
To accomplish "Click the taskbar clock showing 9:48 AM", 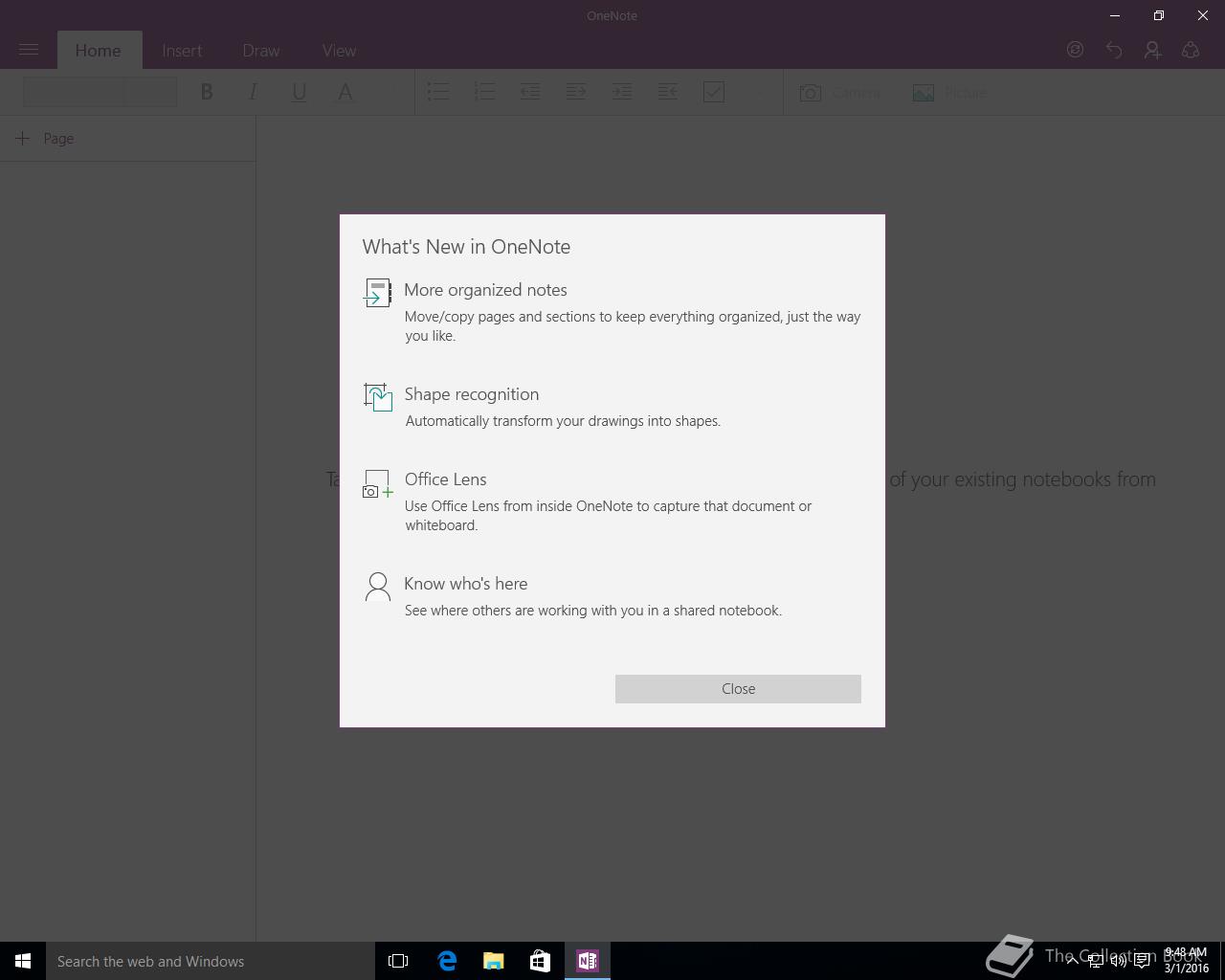I will pyautogui.click(x=1186, y=961).
